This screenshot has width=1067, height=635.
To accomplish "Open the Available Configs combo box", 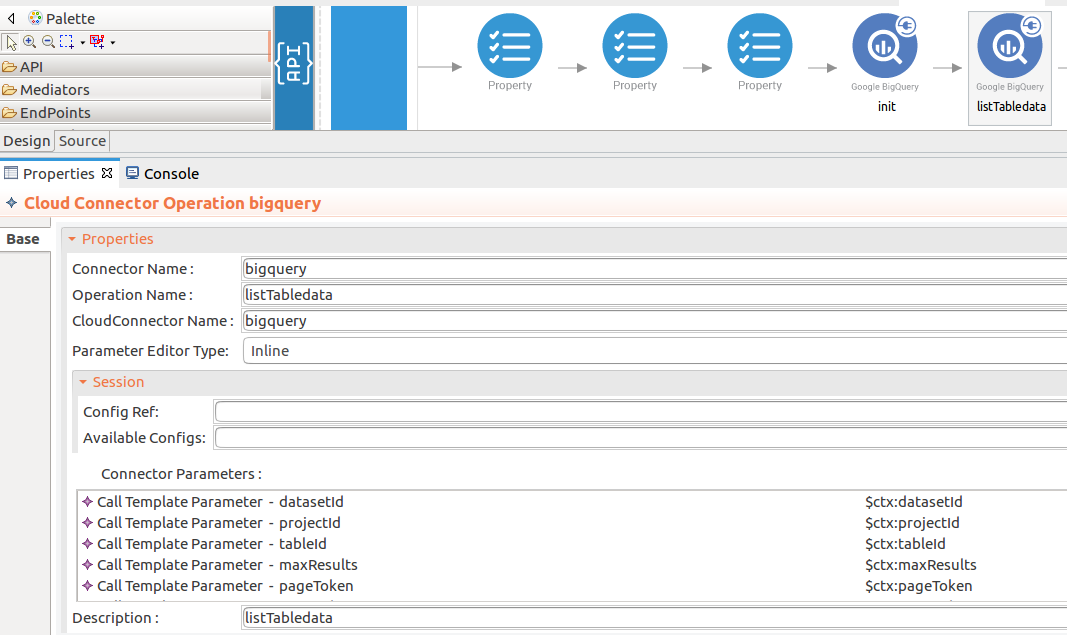I will click(641, 438).
